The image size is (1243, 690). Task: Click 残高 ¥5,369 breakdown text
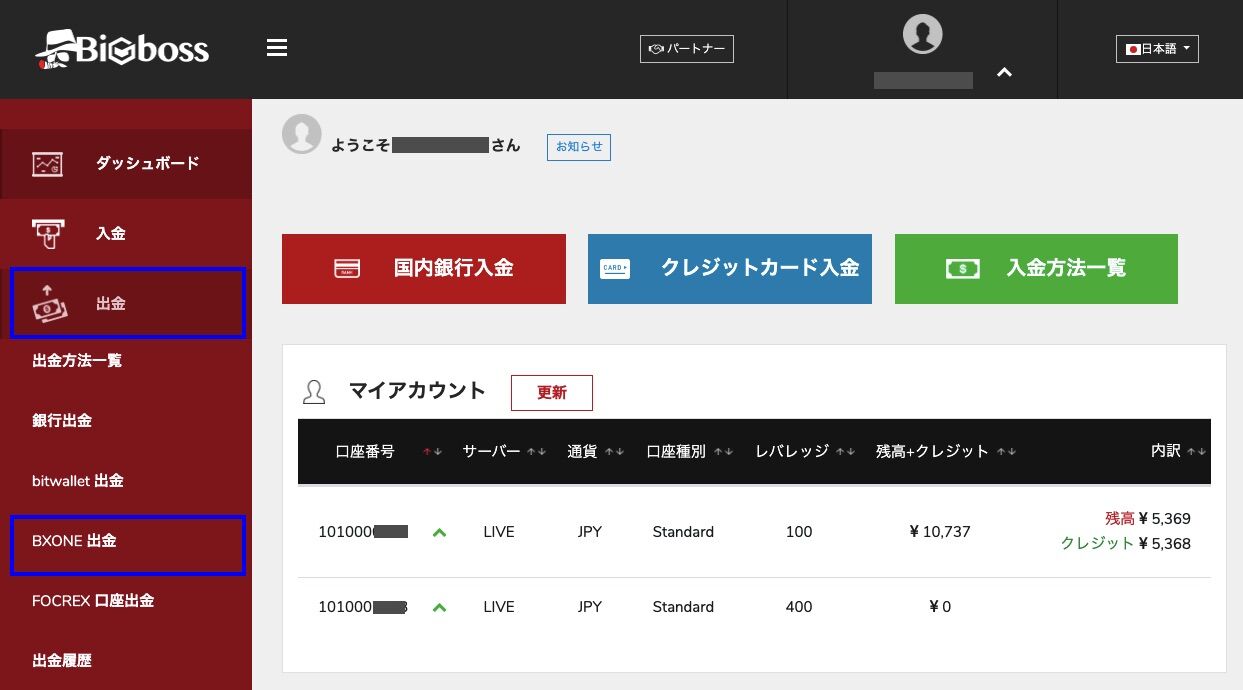(1148, 519)
